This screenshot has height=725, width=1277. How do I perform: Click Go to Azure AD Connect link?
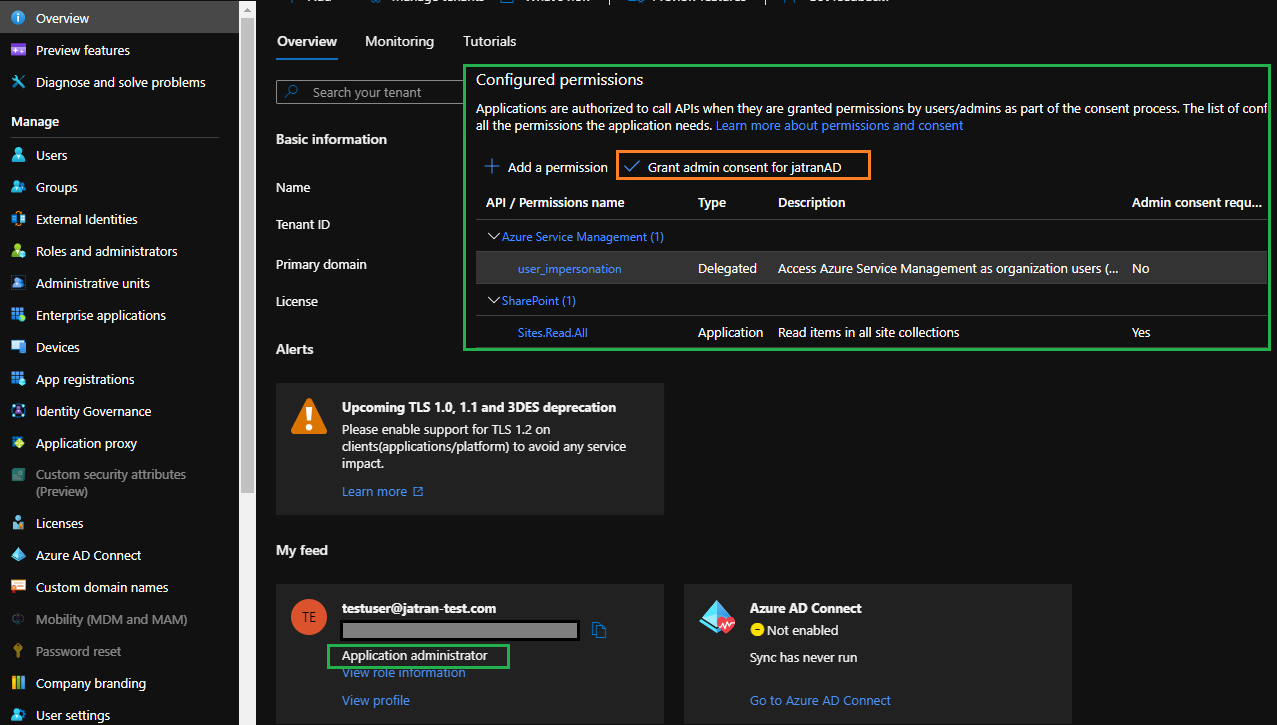(x=820, y=701)
